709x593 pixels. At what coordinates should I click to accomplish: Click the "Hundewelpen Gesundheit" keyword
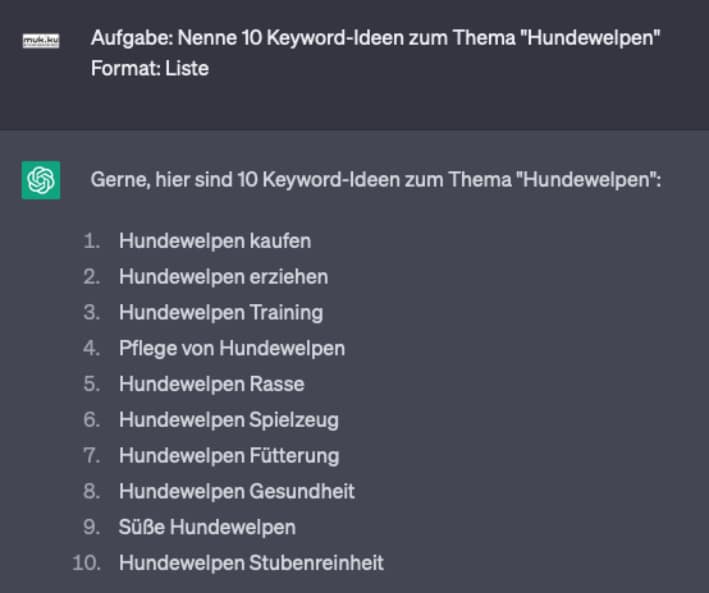point(237,491)
